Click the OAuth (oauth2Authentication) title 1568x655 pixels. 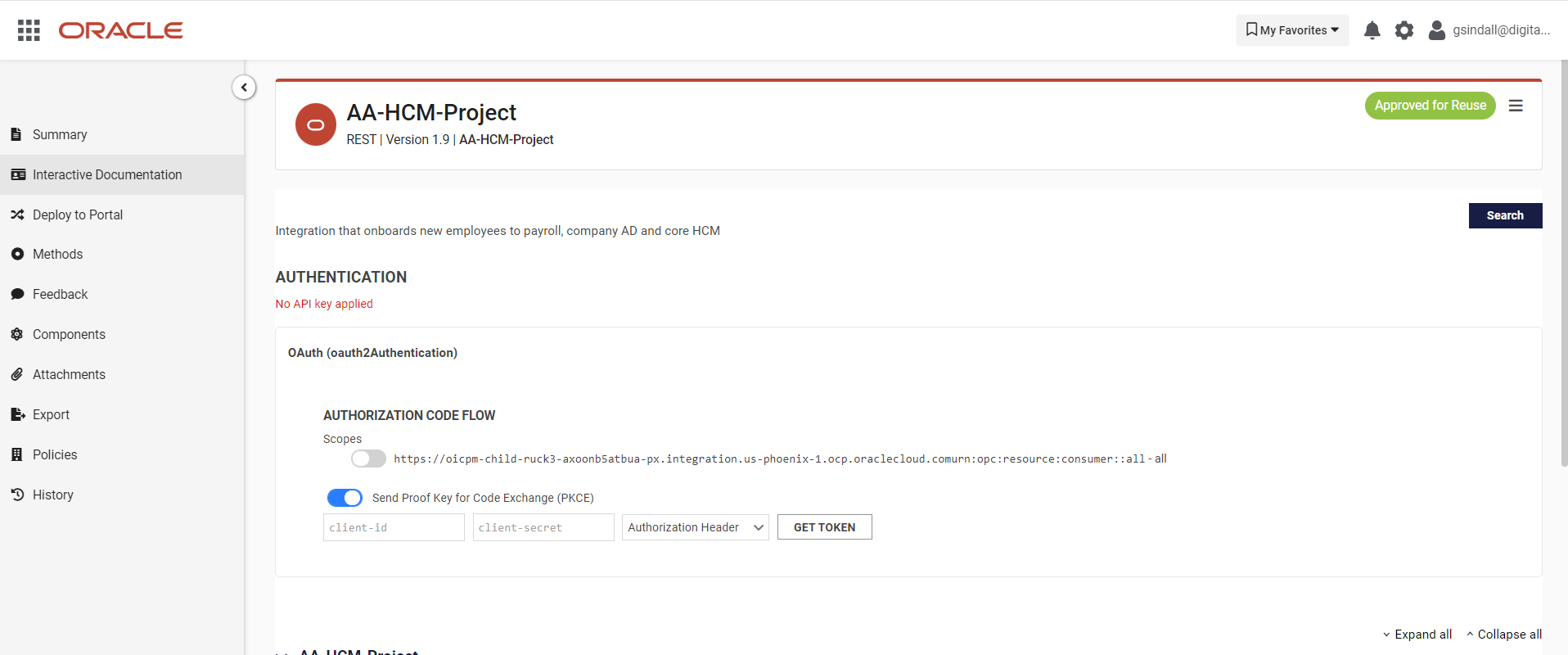(372, 353)
